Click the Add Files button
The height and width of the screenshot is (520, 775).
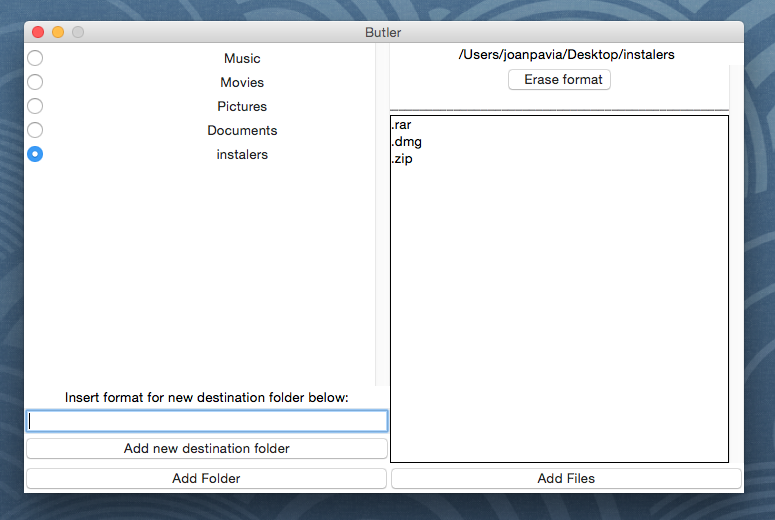pos(566,478)
